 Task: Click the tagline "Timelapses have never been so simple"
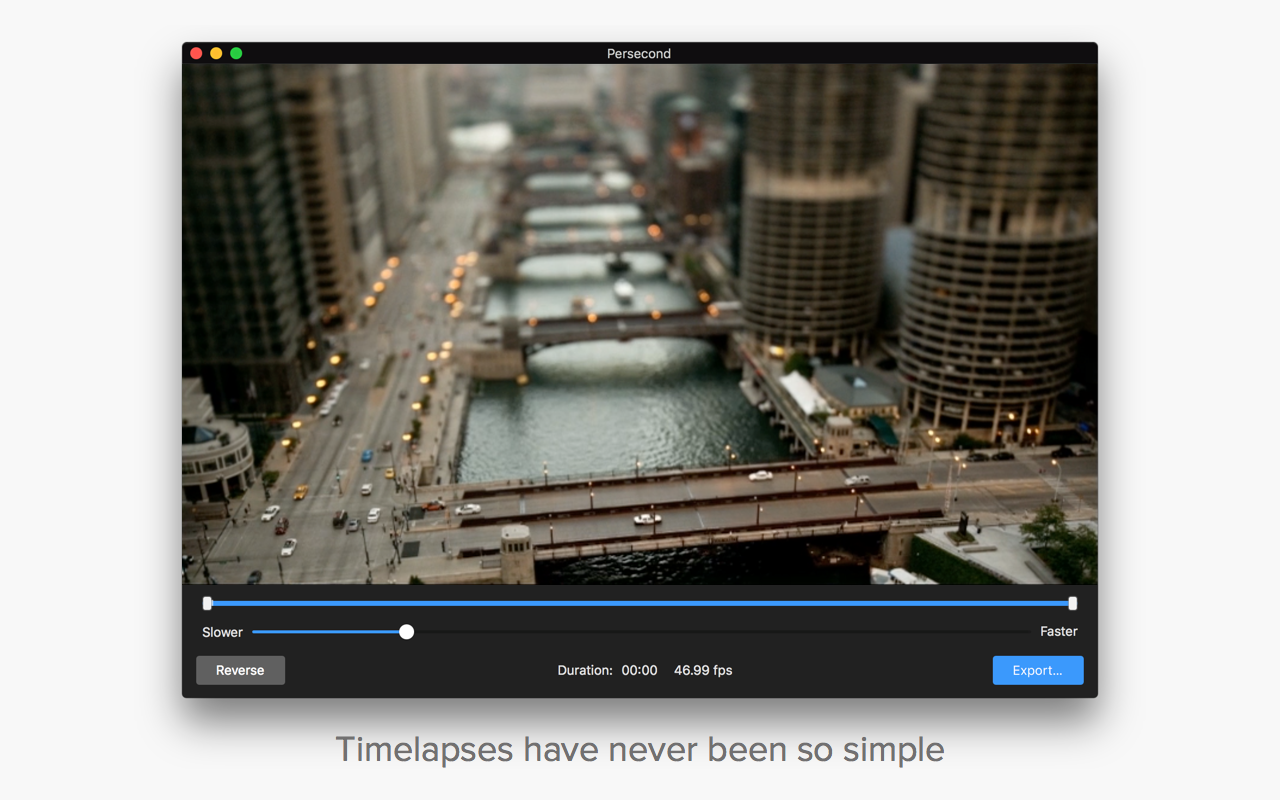click(640, 749)
